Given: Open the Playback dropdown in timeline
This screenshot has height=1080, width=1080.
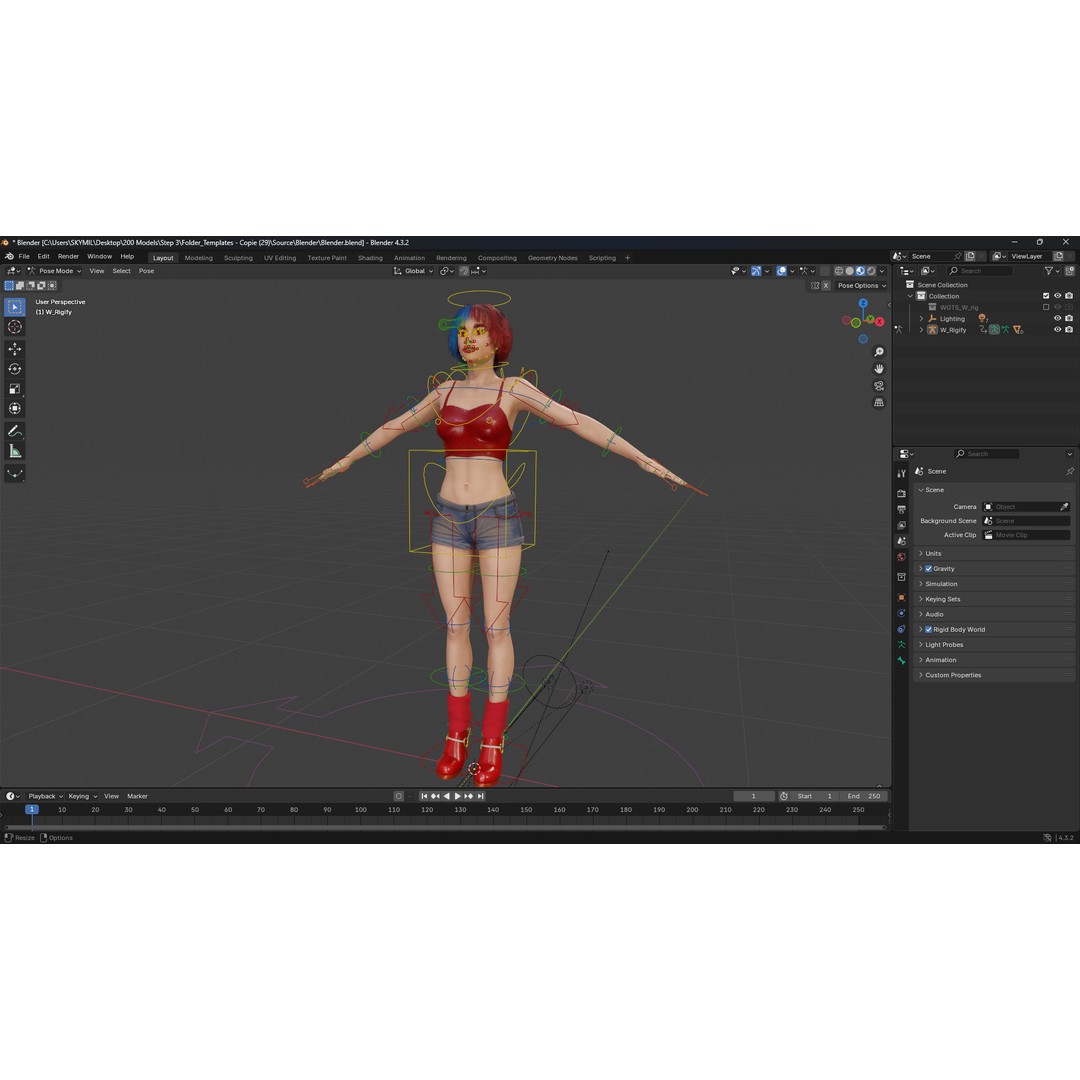Looking at the screenshot, I should 45,796.
